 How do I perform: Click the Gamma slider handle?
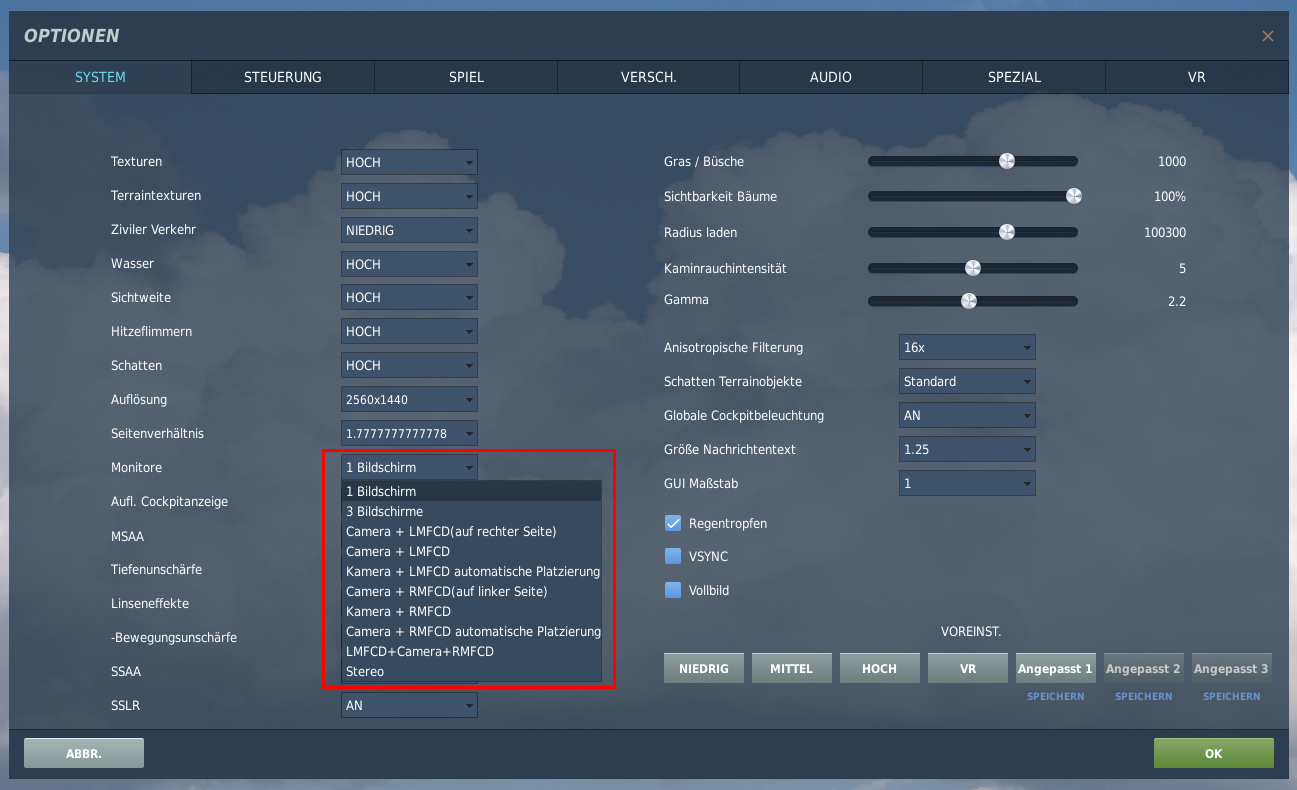click(968, 300)
